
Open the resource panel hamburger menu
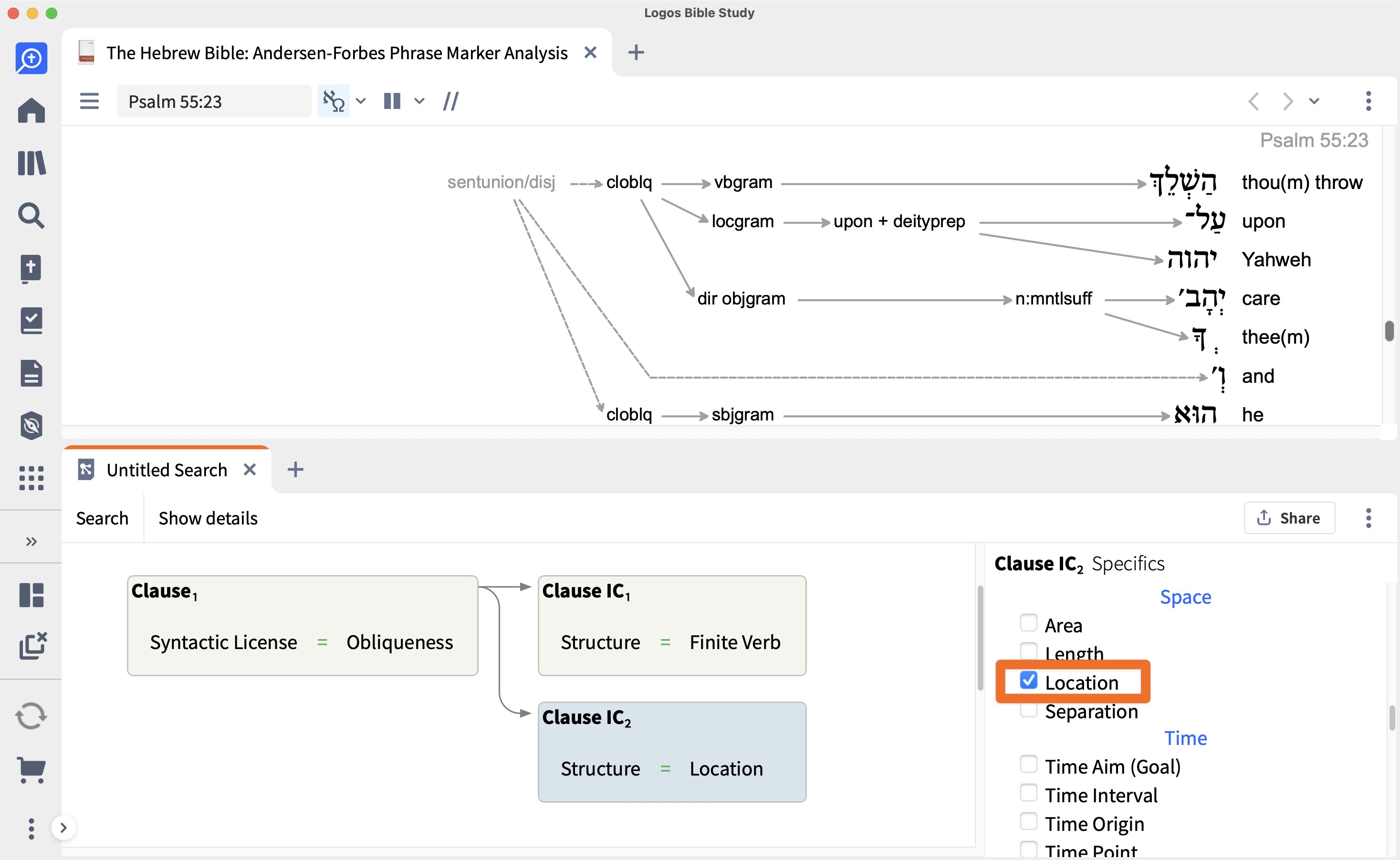click(x=89, y=101)
